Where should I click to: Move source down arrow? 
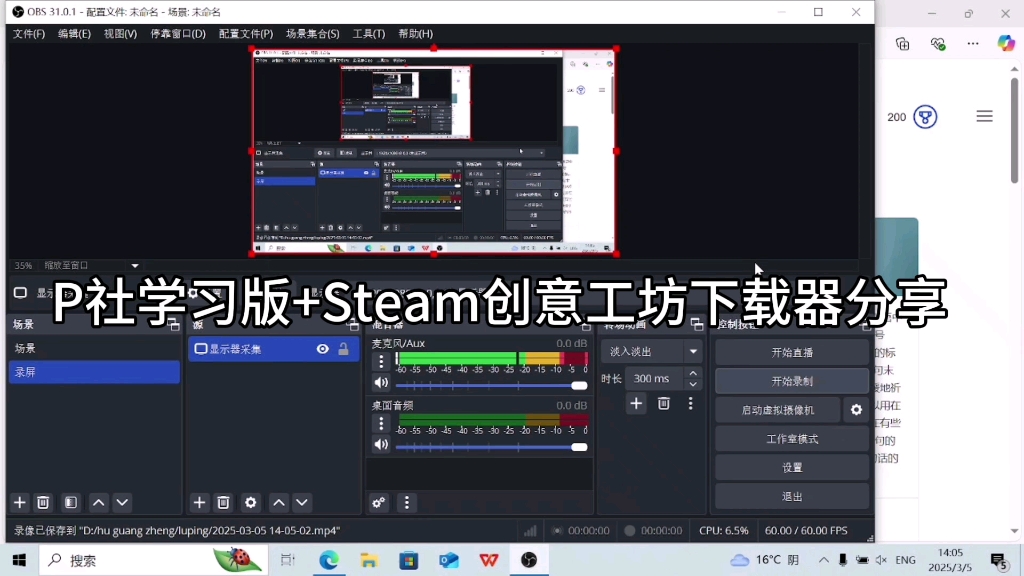pyautogui.click(x=302, y=502)
